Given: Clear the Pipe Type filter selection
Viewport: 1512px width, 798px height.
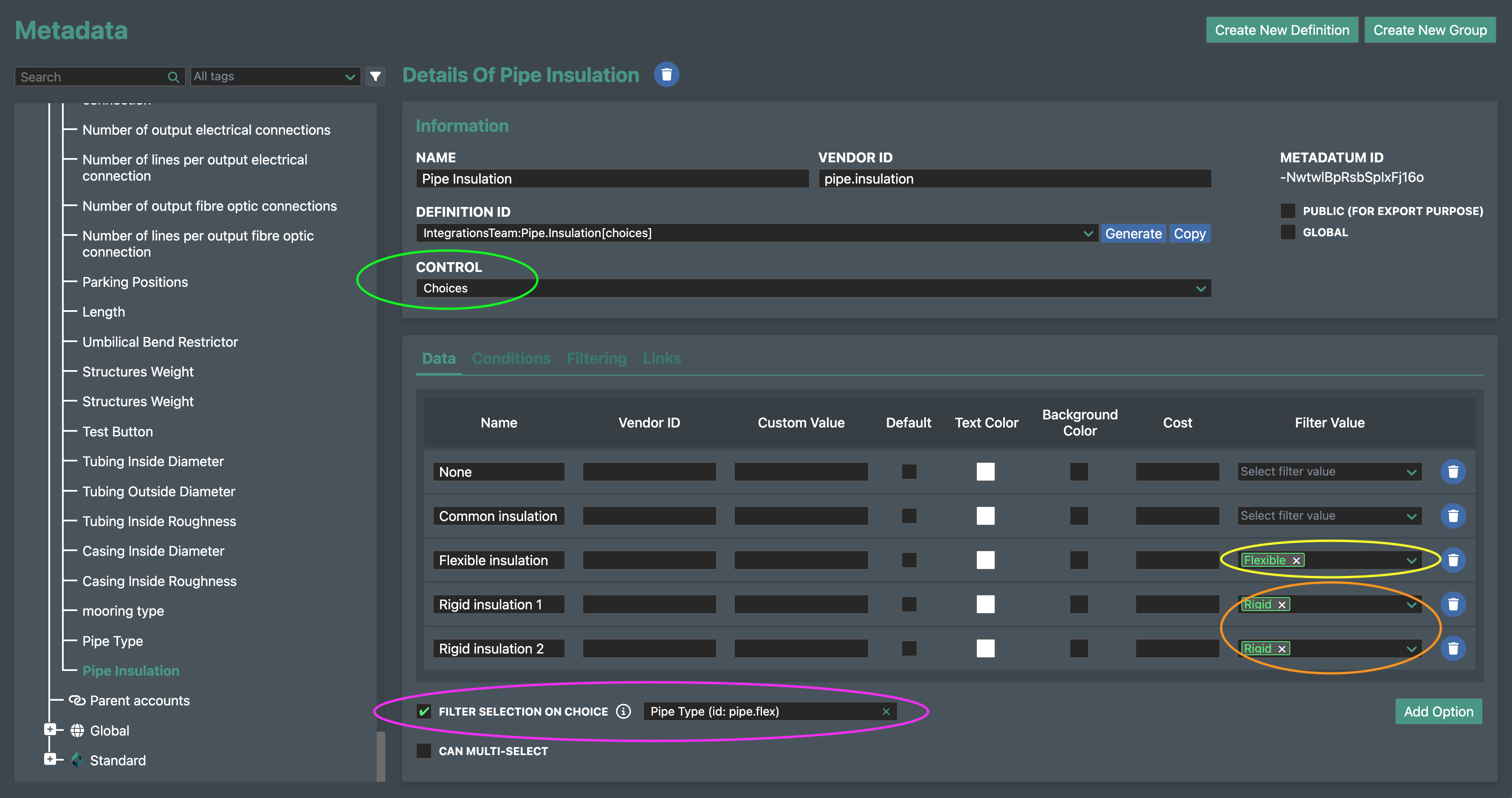Looking at the screenshot, I should coord(886,712).
